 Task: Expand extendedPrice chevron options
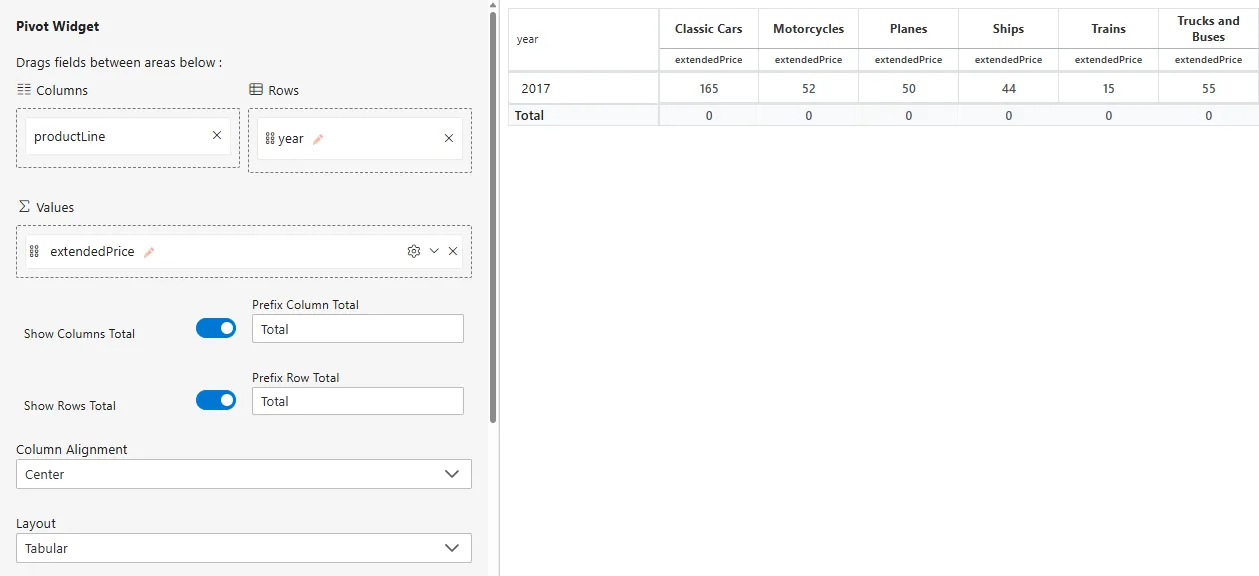tap(434, 252)
